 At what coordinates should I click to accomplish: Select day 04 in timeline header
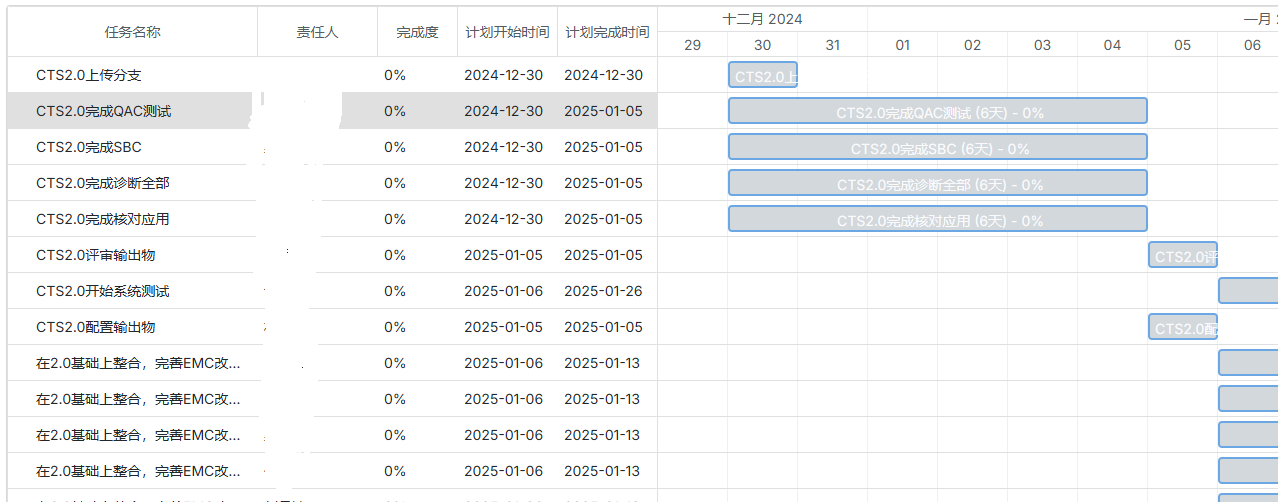click(x=1112, y=45)
